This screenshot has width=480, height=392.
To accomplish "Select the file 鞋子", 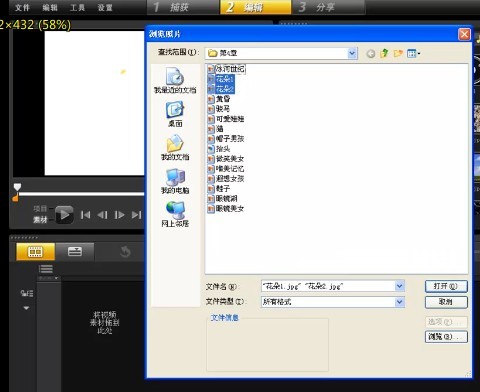I will click(219, 189).
